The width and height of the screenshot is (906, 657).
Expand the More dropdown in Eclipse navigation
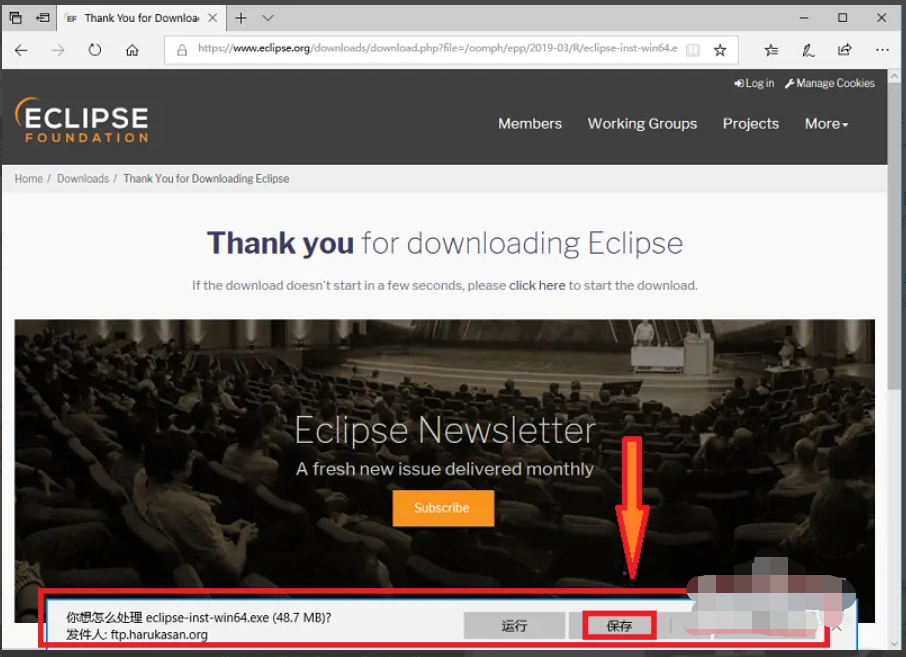pyautogui.click(x=826, y=124)
